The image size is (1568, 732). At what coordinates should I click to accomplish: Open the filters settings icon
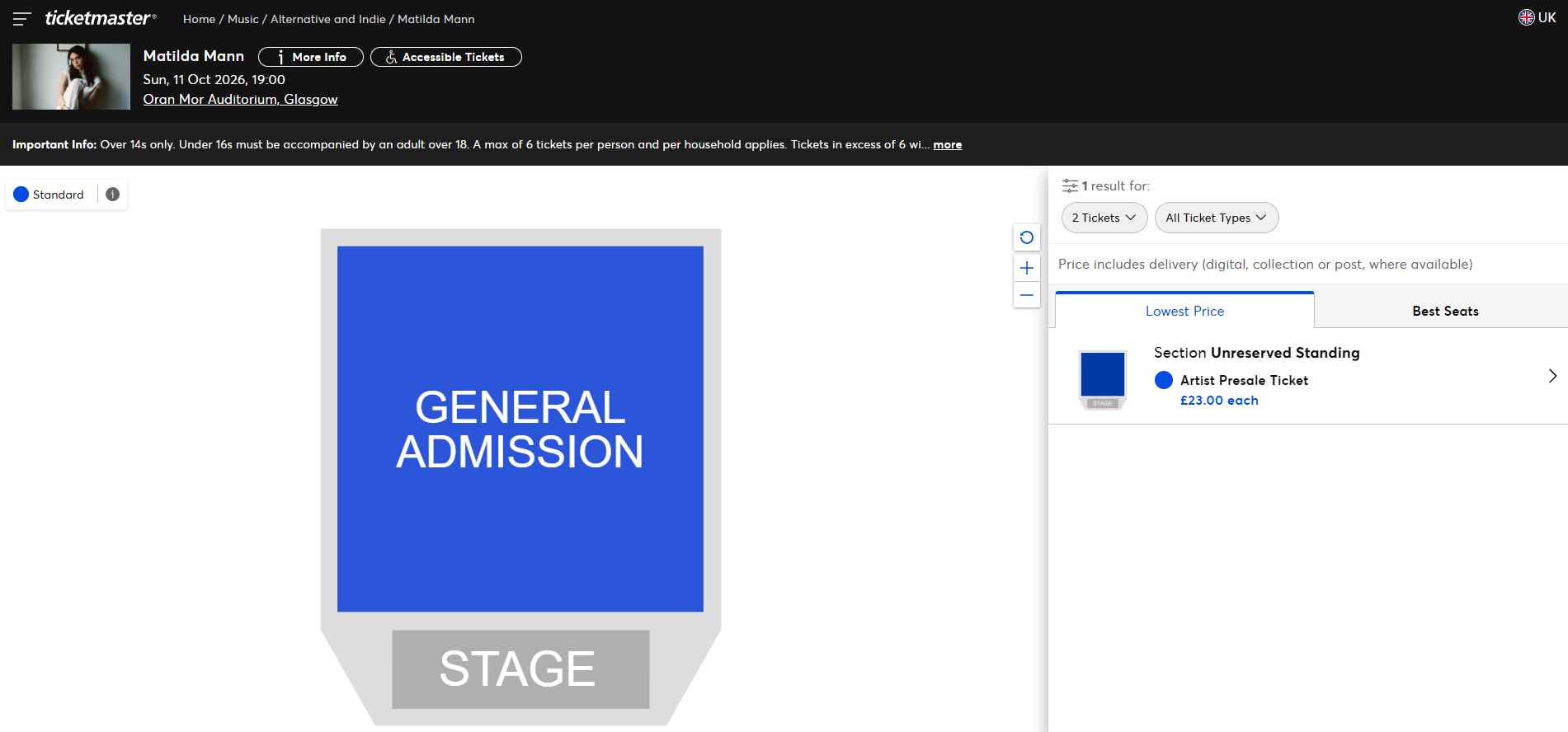[x=1070, y=185]
